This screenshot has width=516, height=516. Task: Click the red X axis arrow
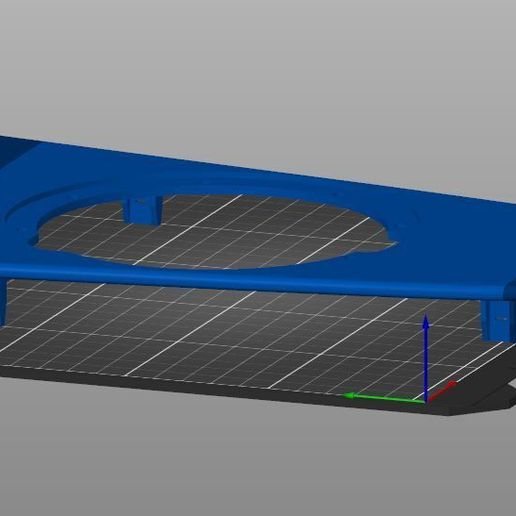pyautogui.click(x=441, y=392)
